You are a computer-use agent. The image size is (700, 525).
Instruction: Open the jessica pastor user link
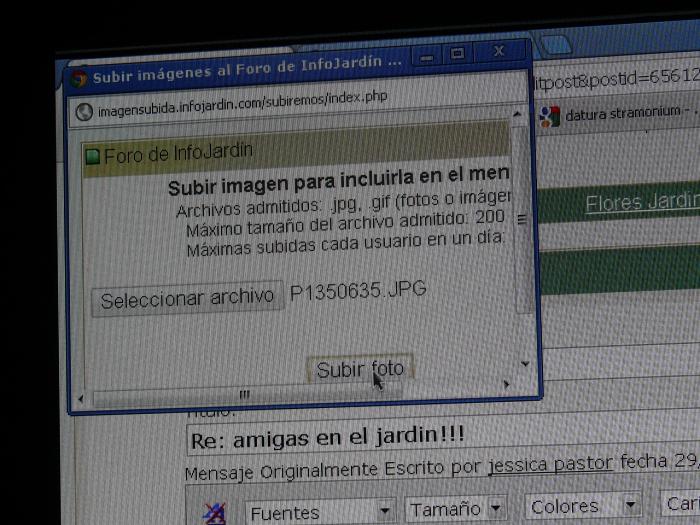tap(550, 465)
